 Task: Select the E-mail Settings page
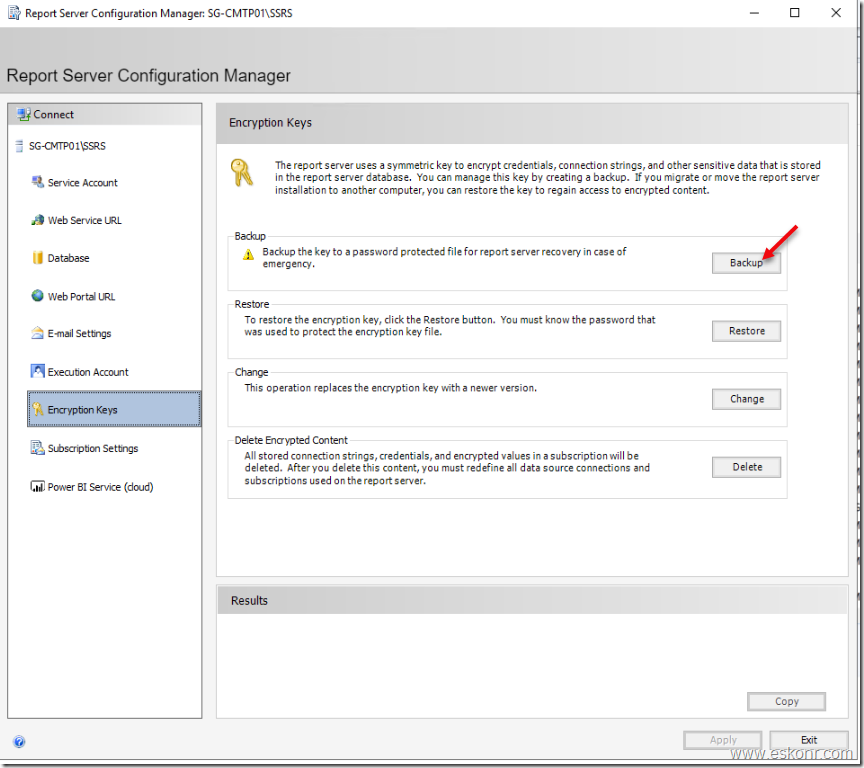(x=79, y=333)
